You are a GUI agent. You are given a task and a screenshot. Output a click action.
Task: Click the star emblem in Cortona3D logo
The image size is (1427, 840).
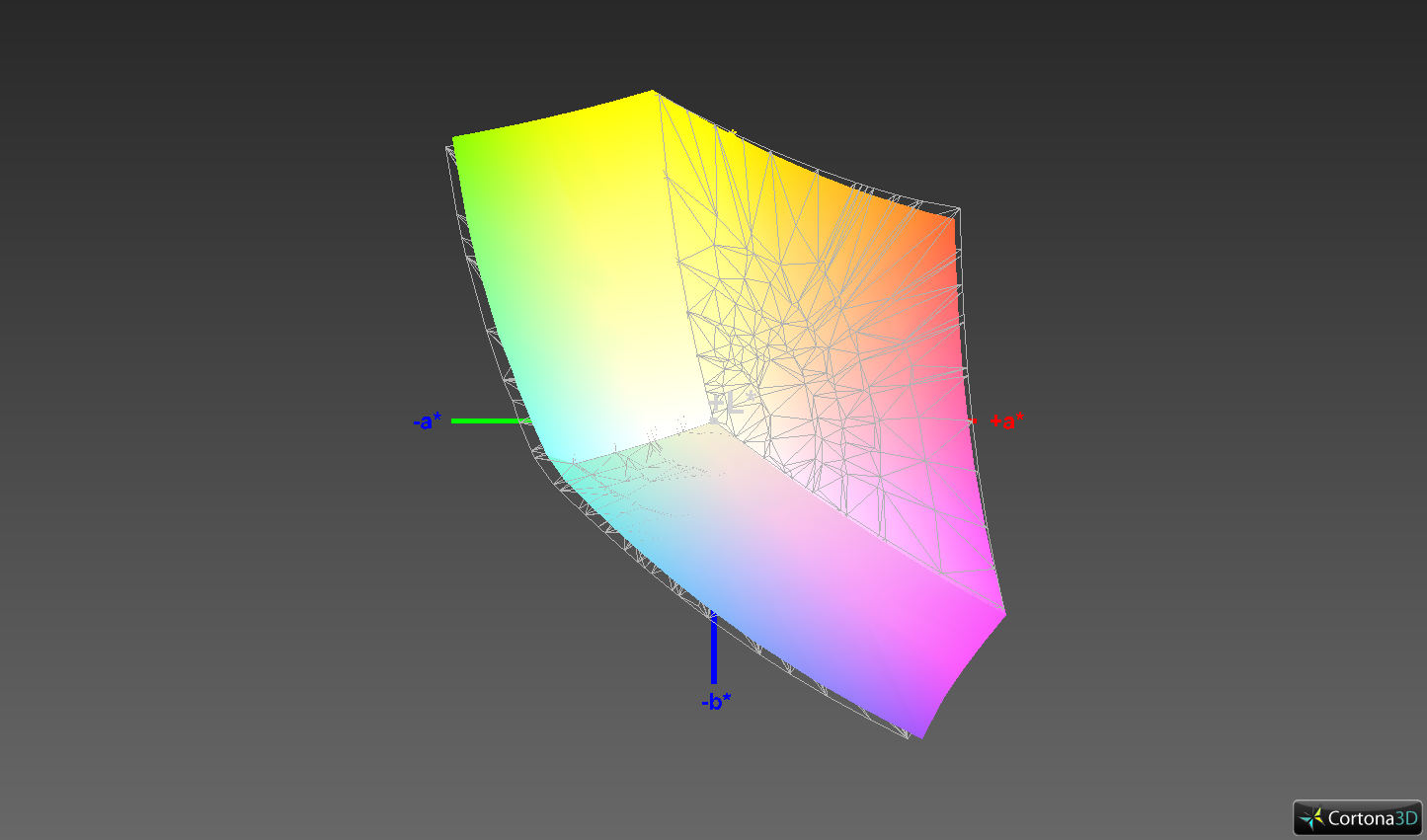coord(1311,817)
